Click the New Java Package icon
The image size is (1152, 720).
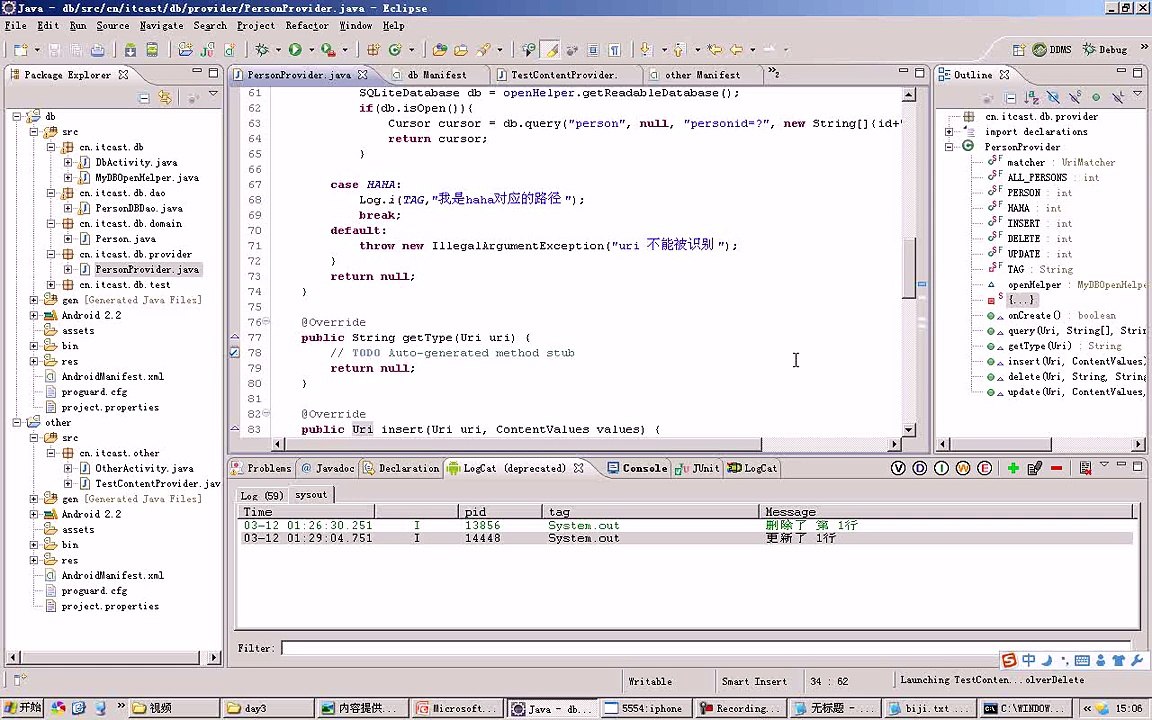click(373, 50)
